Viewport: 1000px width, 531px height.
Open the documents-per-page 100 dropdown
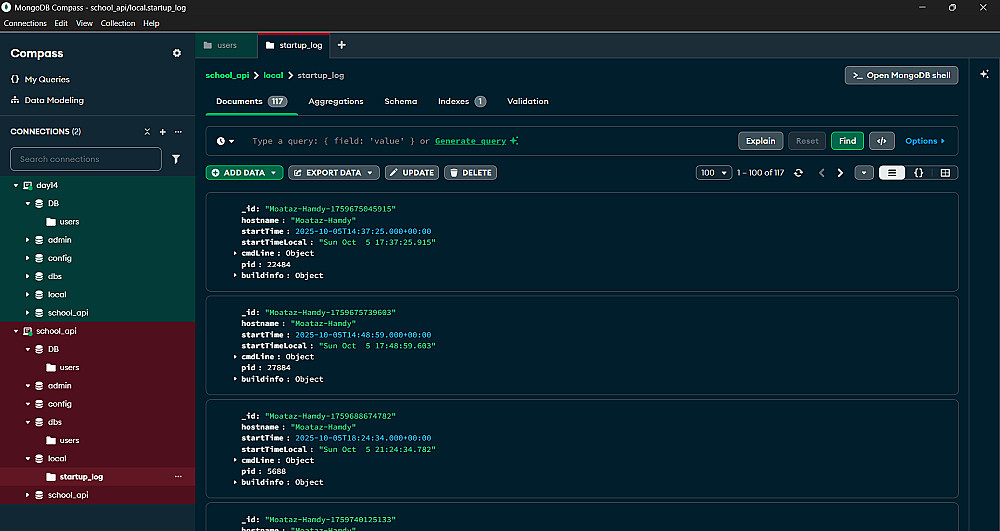click(713, 173)
